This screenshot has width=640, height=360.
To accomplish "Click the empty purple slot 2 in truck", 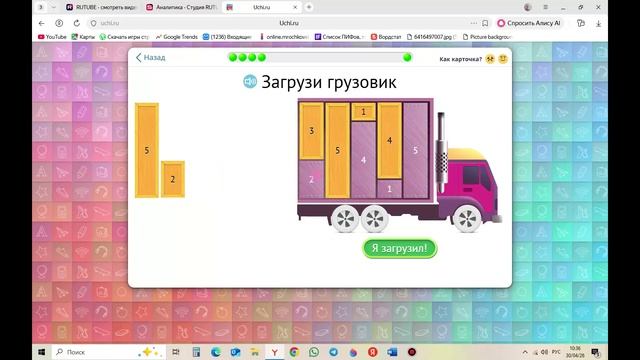I will 311,179.
